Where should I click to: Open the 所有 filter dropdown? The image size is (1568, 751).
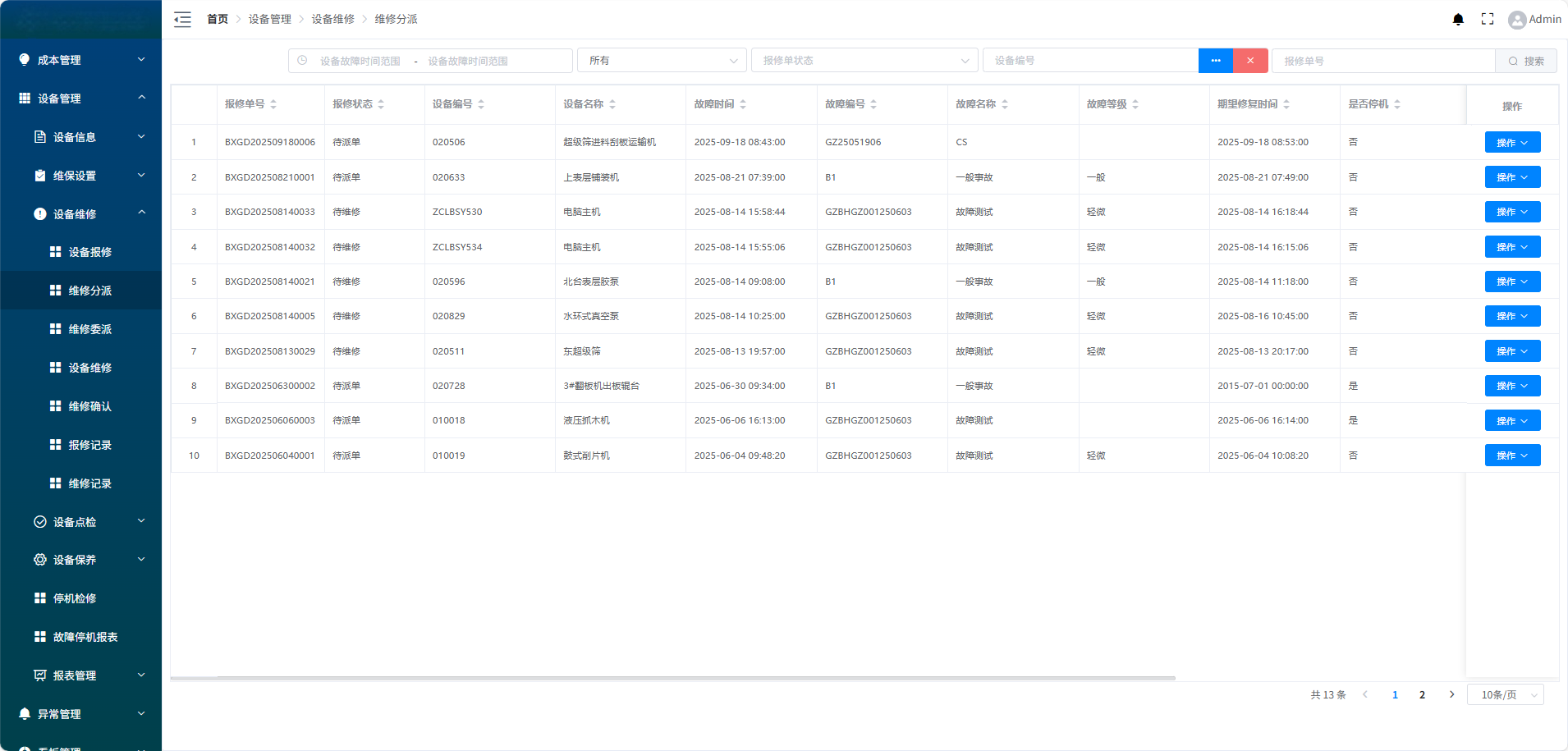(x=662, y=61)
